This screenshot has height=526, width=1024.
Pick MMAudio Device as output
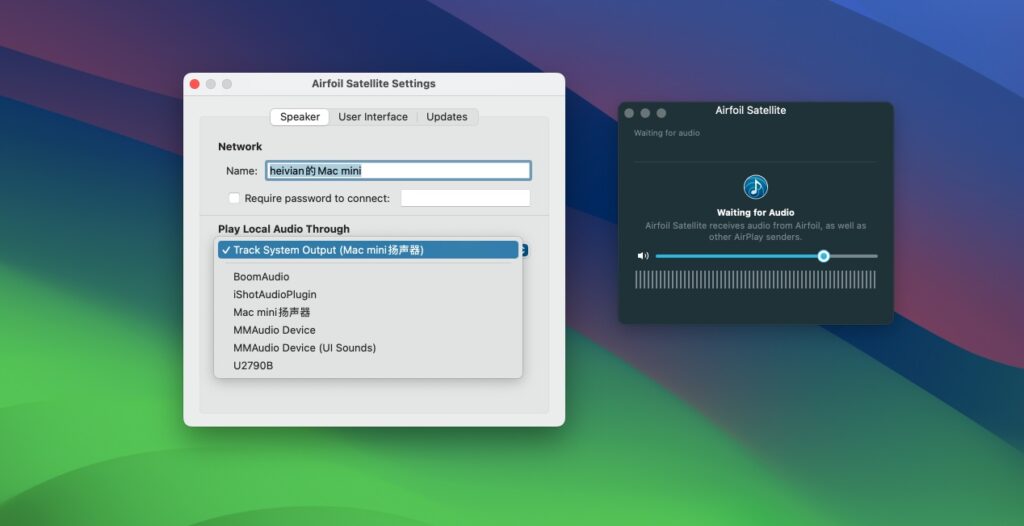[x=368, y=330]
